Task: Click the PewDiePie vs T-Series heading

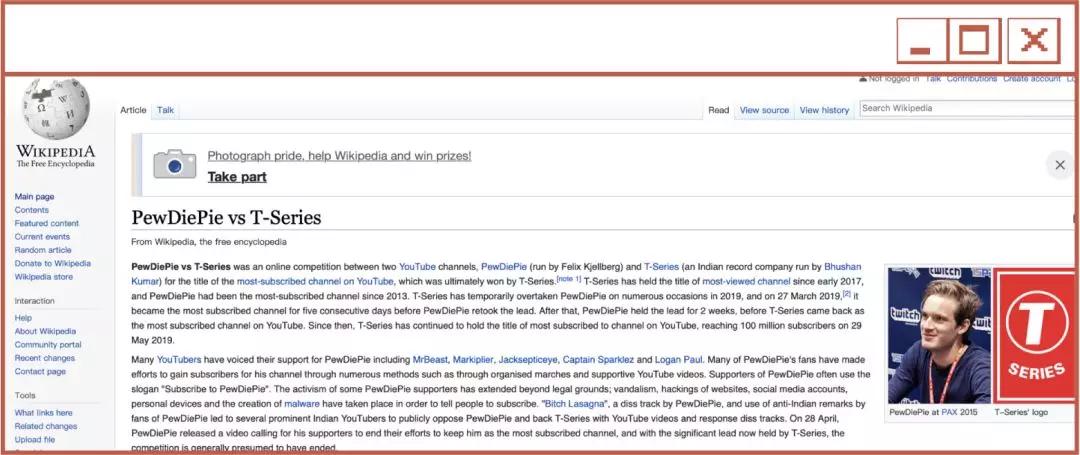Action: [226, 218]
